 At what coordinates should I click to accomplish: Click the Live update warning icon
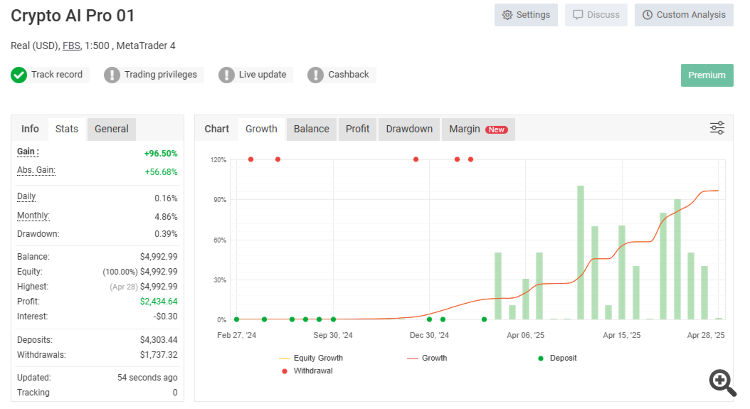click(226, 75)
